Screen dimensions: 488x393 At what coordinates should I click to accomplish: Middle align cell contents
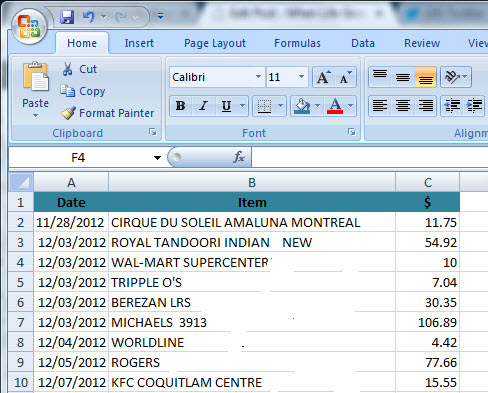click(403, 77)
